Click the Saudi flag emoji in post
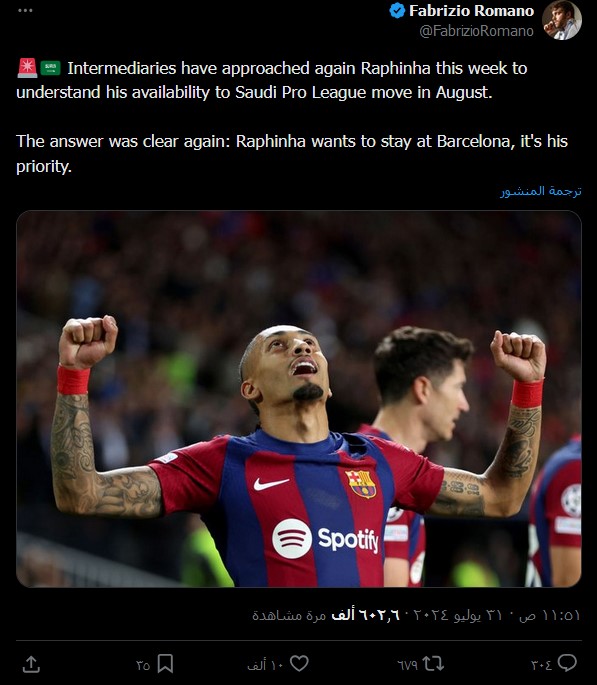 [51, 68]
